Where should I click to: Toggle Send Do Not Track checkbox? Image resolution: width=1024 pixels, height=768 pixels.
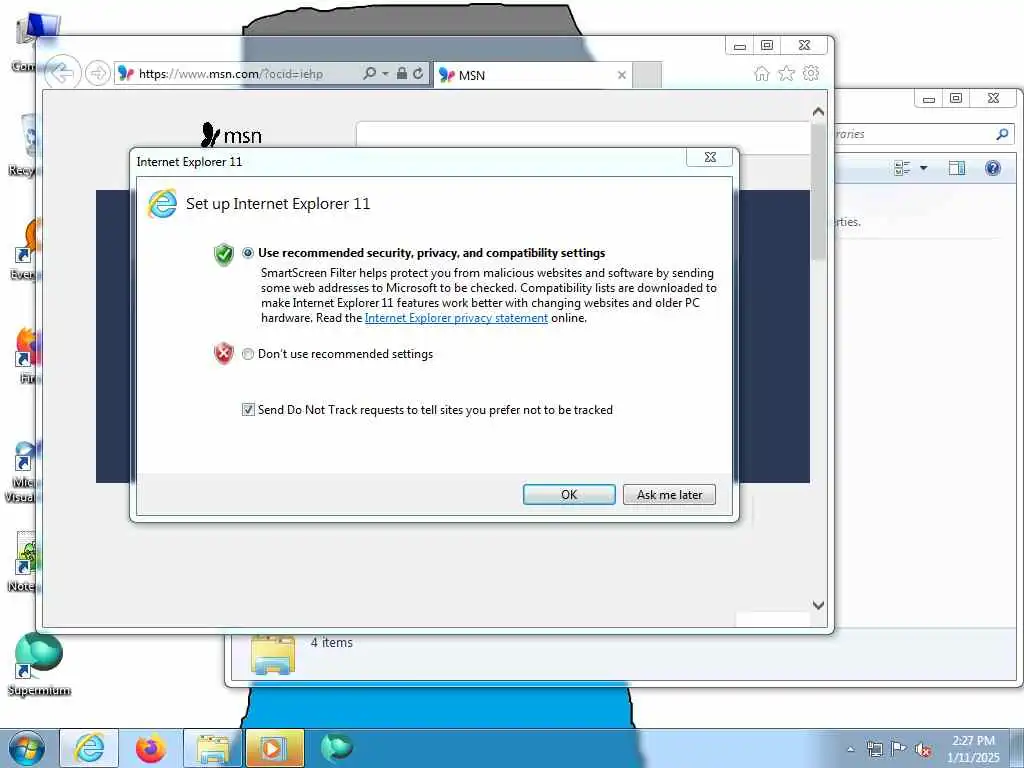(x=248, y=409)
